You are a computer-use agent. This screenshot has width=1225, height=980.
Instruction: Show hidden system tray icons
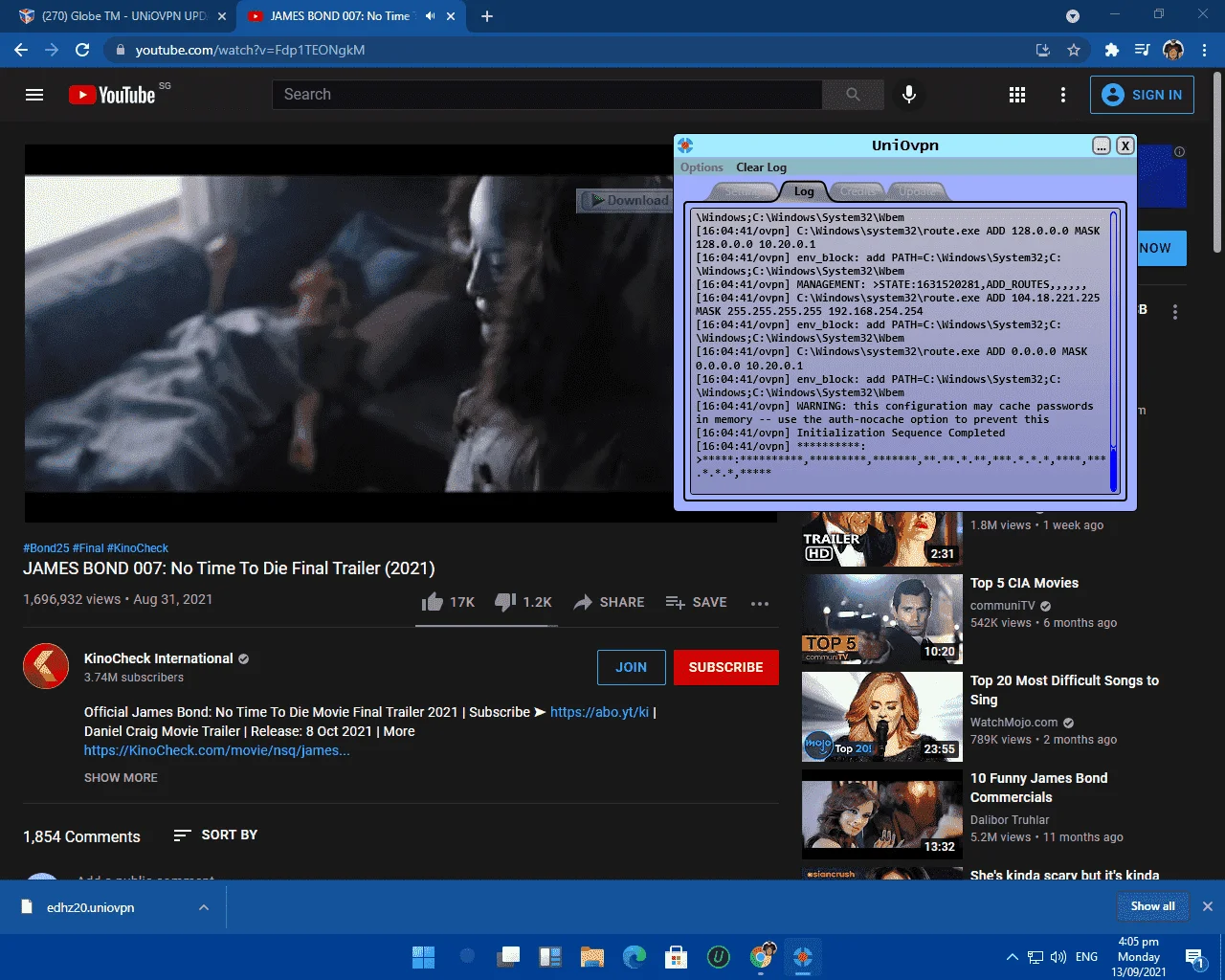pos(1012,957)
